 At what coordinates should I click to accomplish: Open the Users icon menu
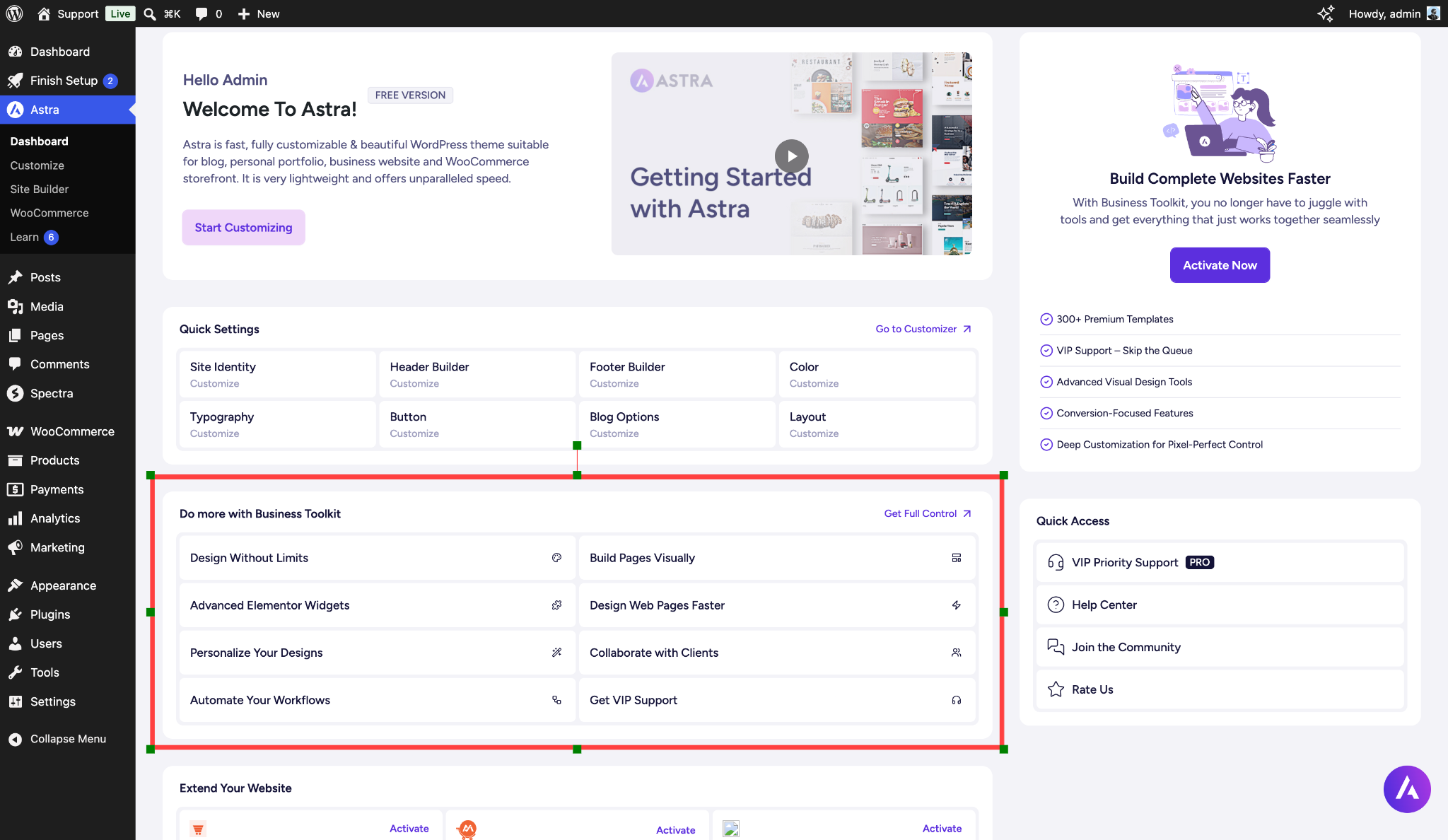click(68, 643)
